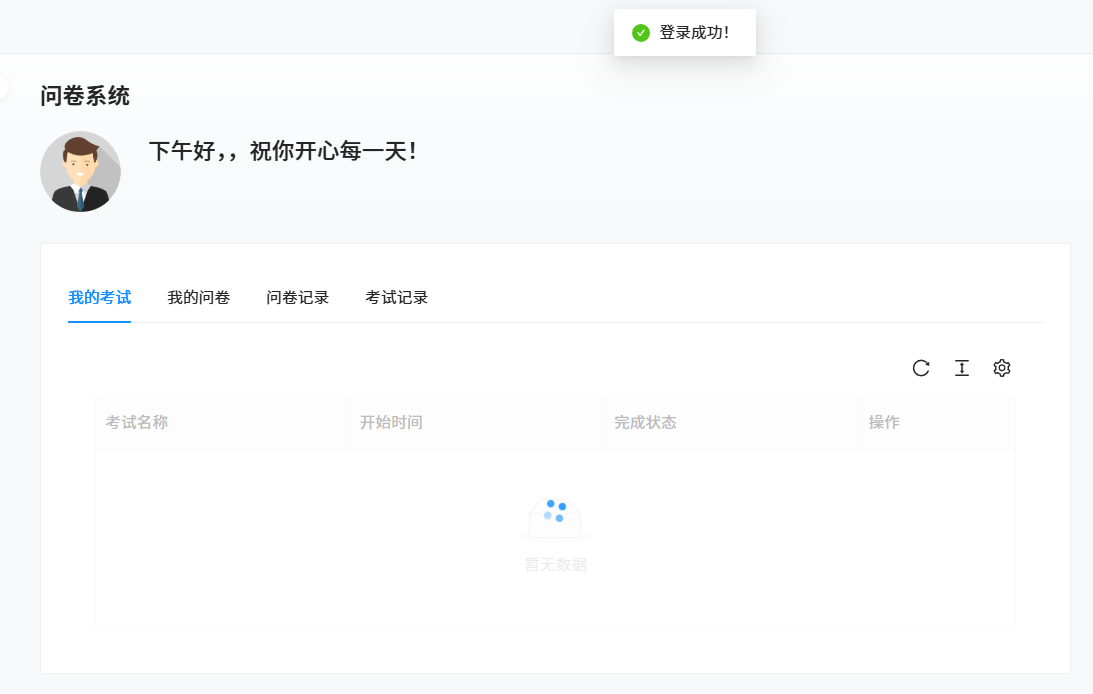Screen dimensions: 1093x694
Task: Switch to 我的问卷 tab
Action: pyautogui.click(x=199, y=298)
